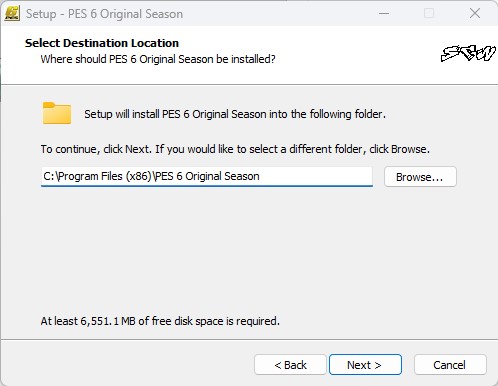The height and width of the screenshot is (386, 498).
Task: Click the 'Select Destination Location' heading
Action: pyautogui.click(x=102, y=43)
